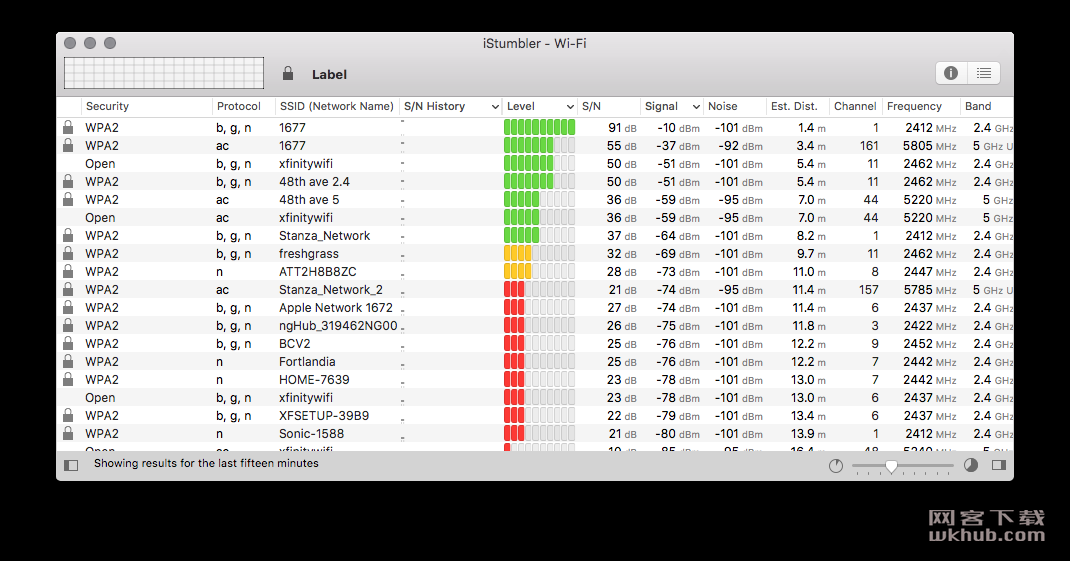Select the ngHub_319462NG00 network row
This screenshot has width=1070, height=561.
(535, 326)
